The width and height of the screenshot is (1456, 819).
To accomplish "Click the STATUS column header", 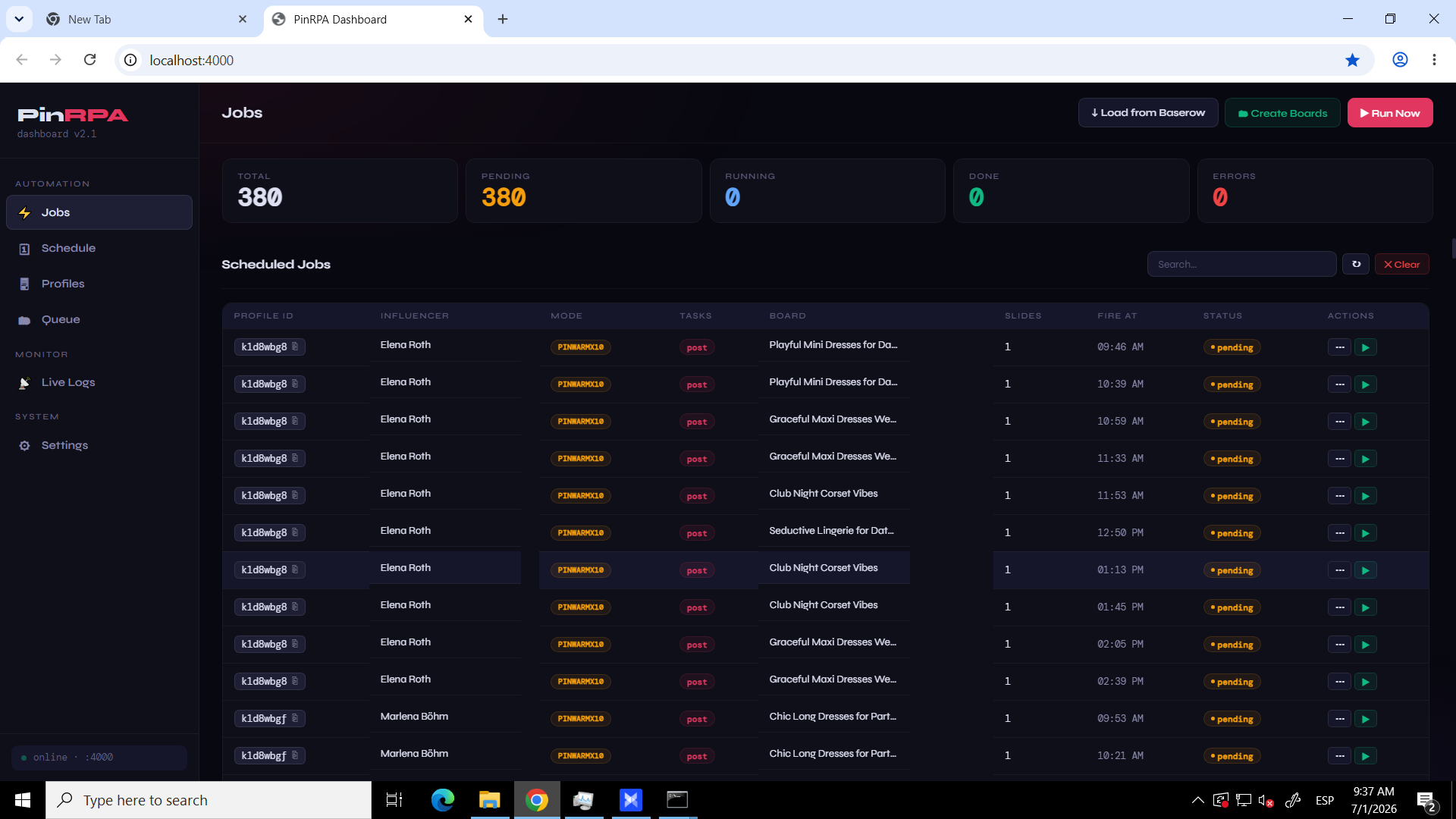I will tap(1222, 315).
